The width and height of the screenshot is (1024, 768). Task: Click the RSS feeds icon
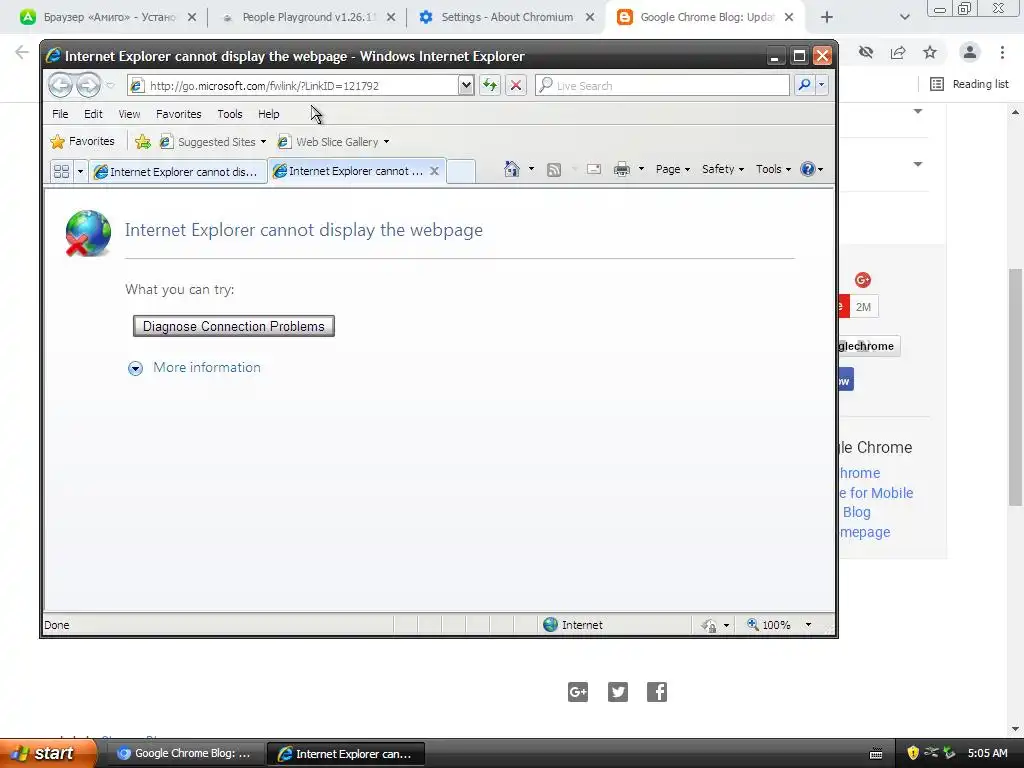point(554,170)
